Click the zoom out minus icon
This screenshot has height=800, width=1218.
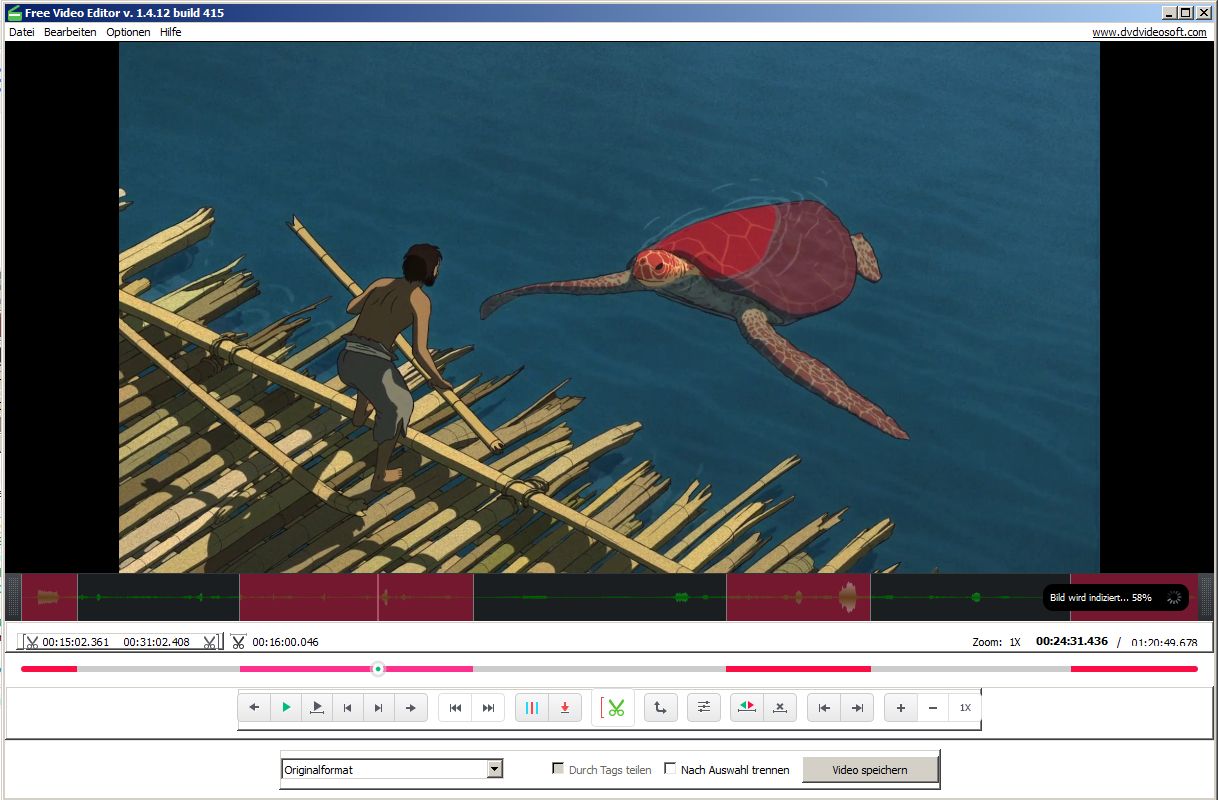tap(933, 708)
